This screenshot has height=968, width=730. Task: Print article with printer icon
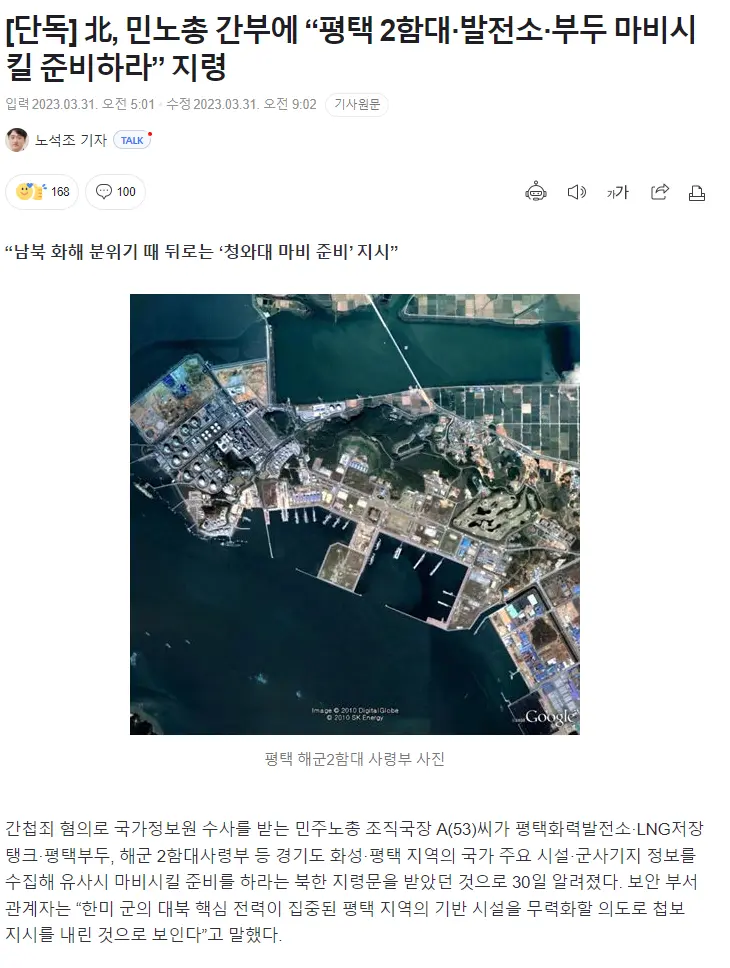point(697,193)
